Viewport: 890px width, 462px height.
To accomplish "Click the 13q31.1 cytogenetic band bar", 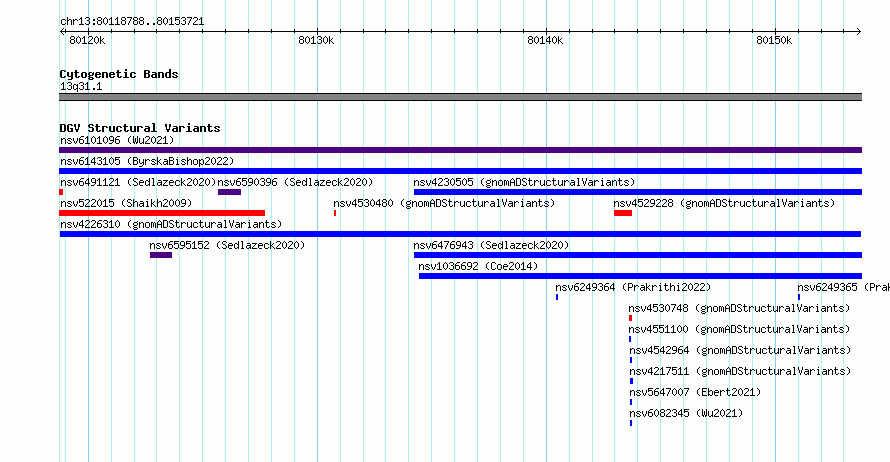I will coord(460,97).
